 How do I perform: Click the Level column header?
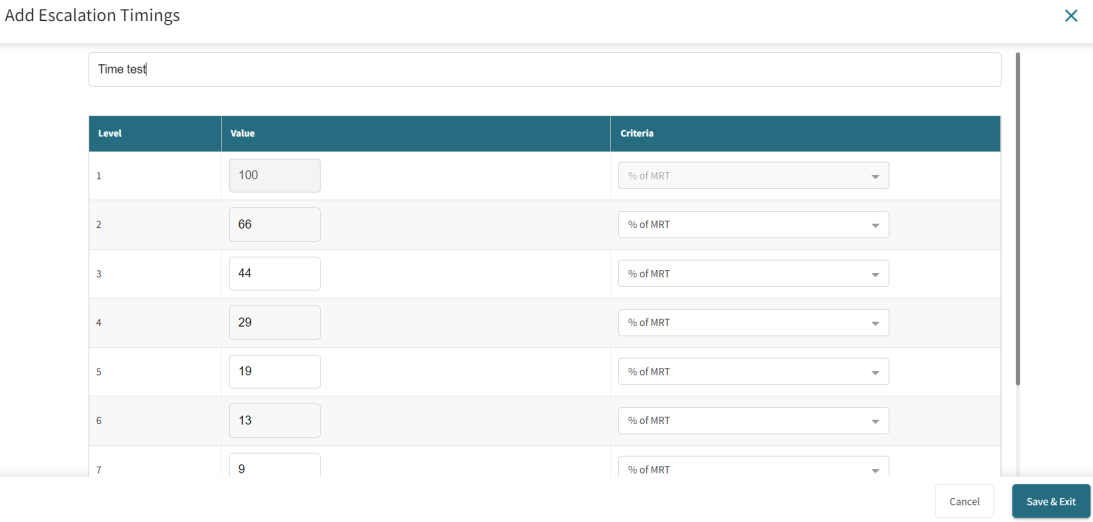tap(155, 133)
